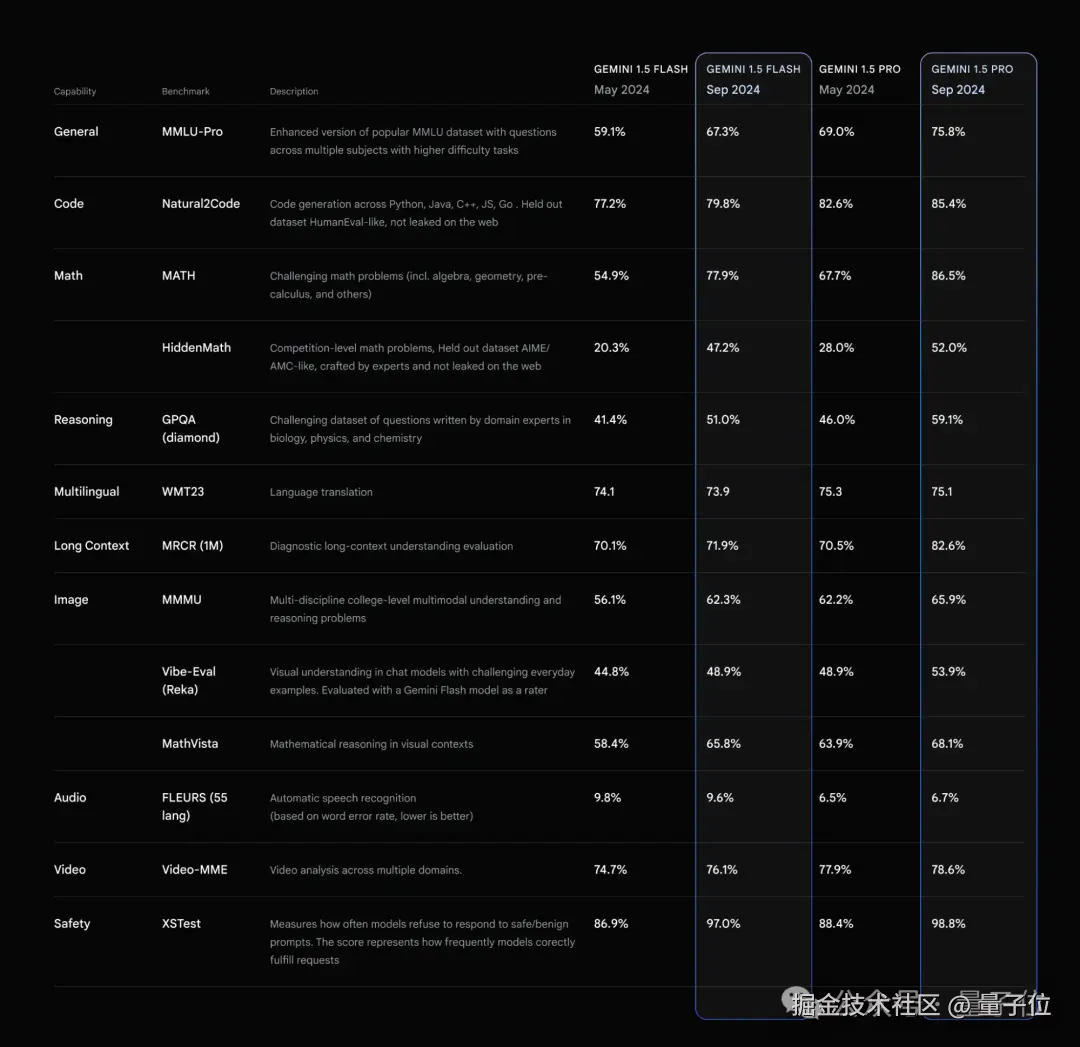Click the 'MATH' benchmark name

click(178, 276)
